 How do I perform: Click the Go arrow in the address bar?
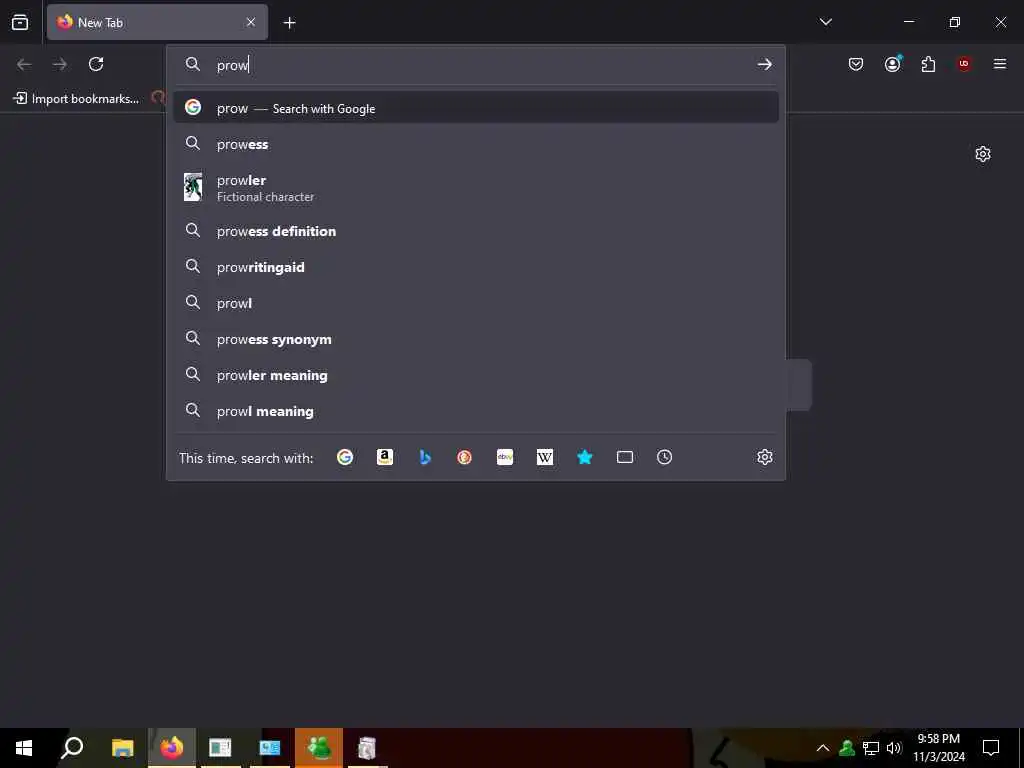click(764, 64)
